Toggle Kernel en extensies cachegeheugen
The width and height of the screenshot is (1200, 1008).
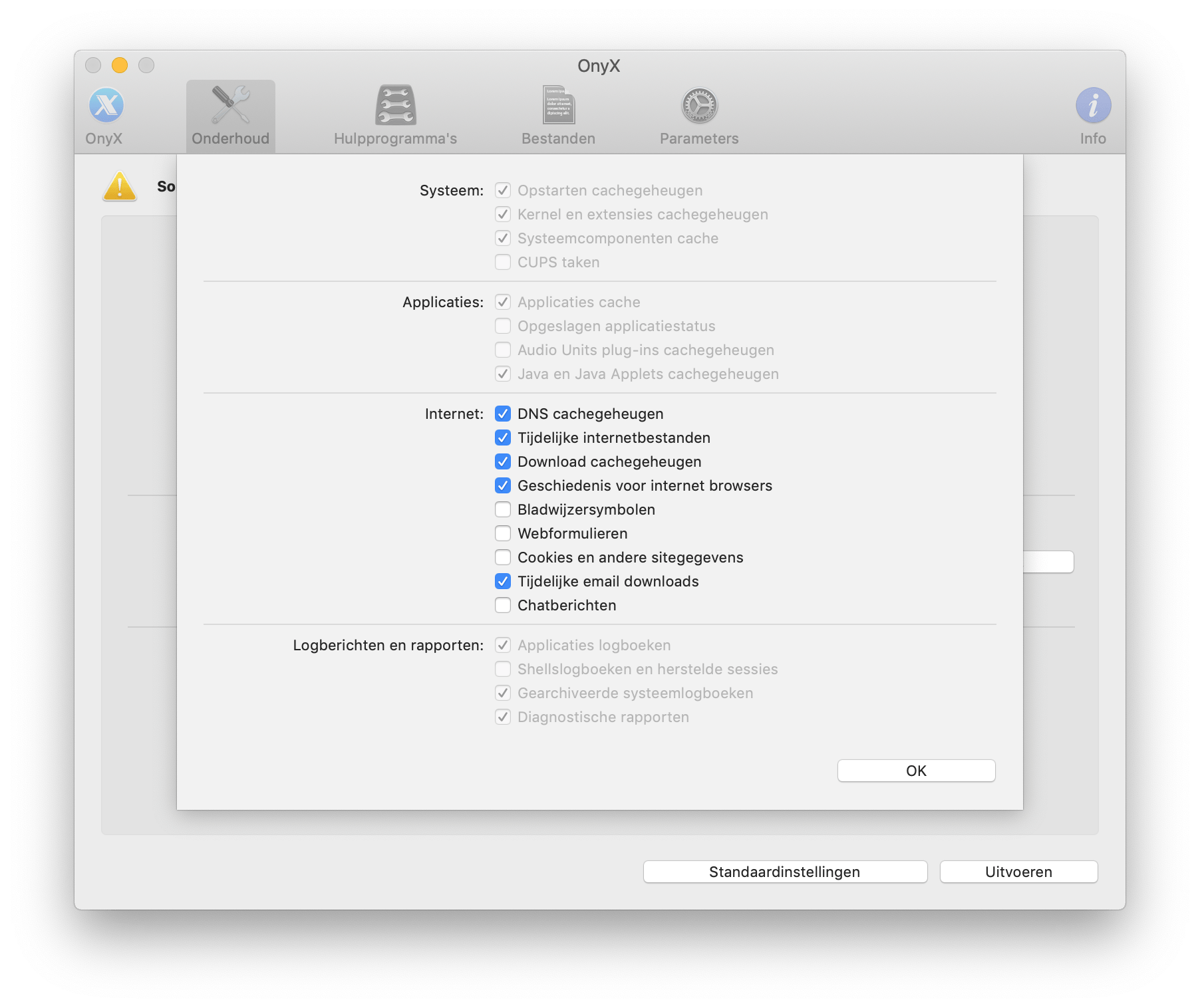tap(503, 214)
